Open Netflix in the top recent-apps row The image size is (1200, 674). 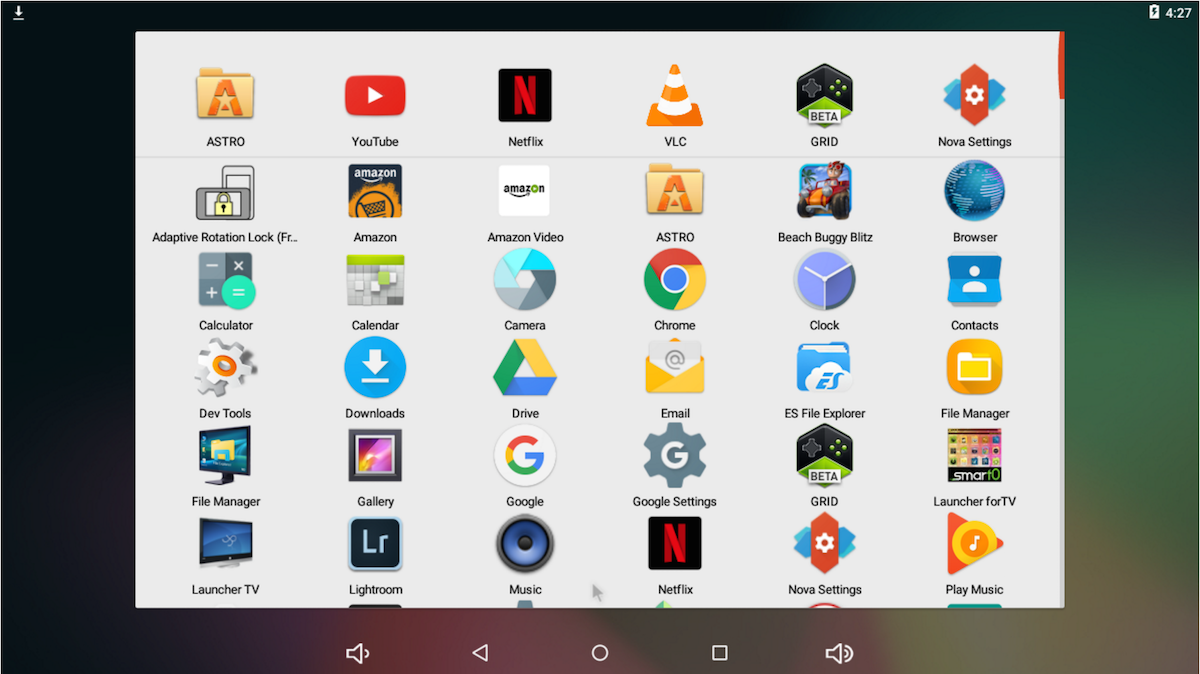point(525,96)
